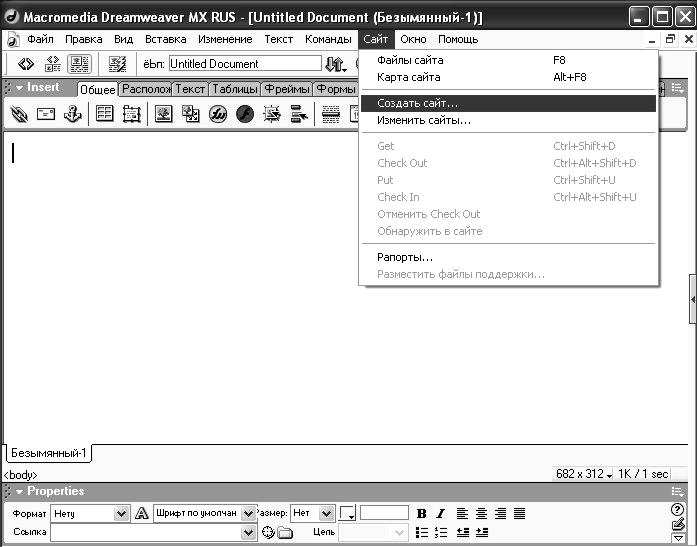The height and width of the screenshot is (547, 697).
Task: Toggle Design view icon
Action: [80, 64]
